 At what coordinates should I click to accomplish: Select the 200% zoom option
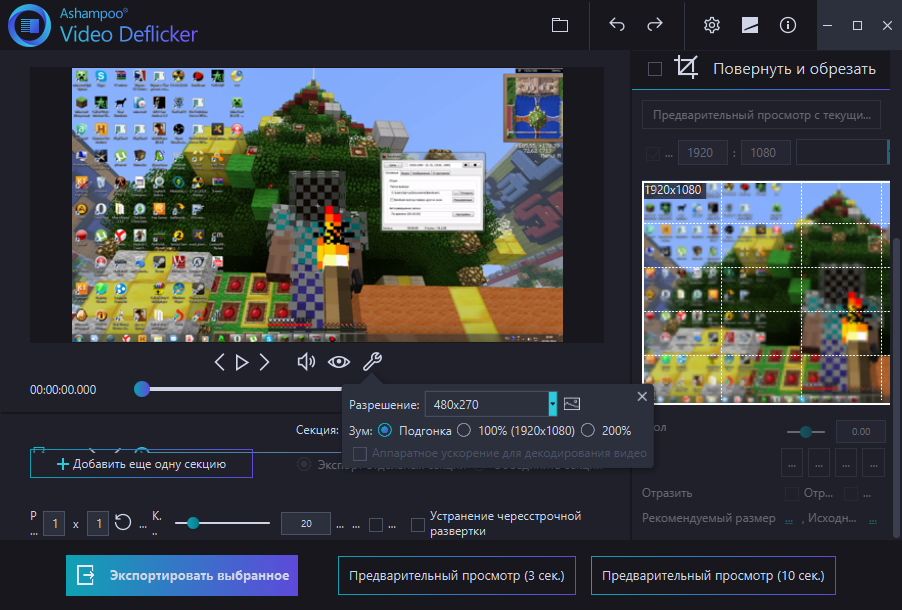point(587,430)
